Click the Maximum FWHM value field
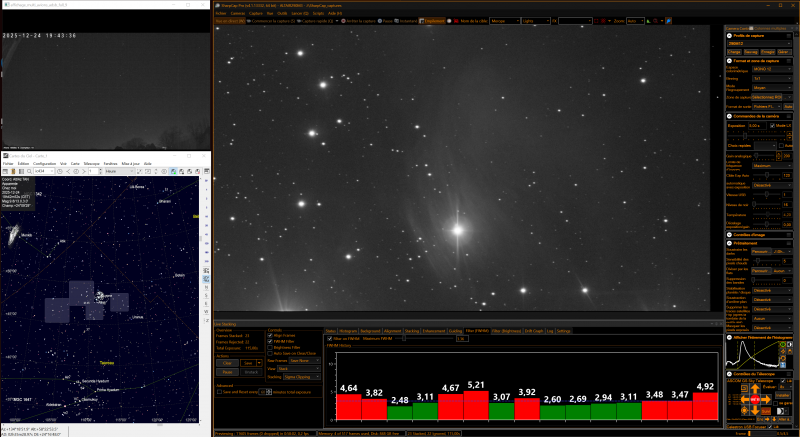The image size is (800, 437). (463, 339)
